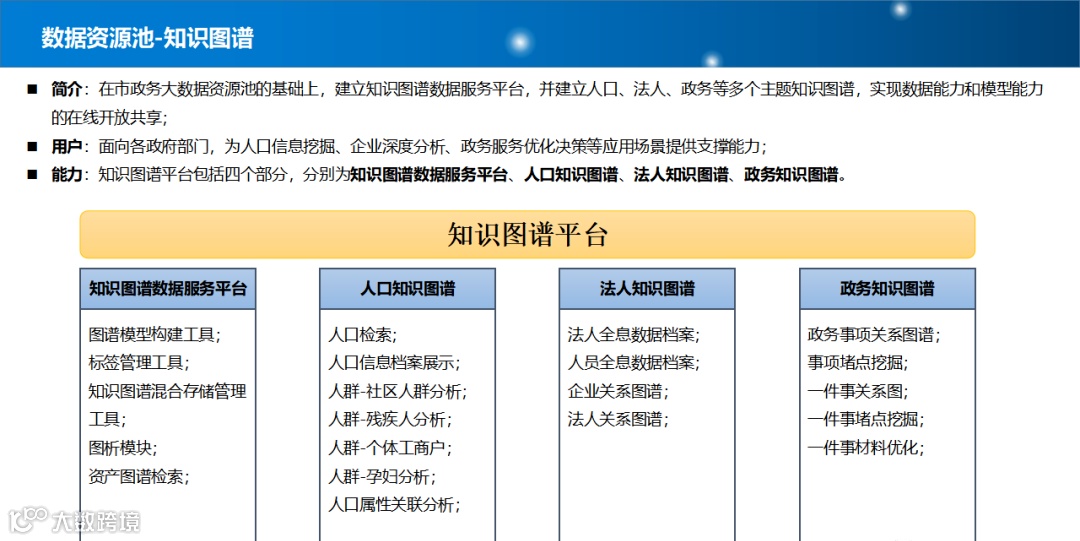Click the text 资产图谱检索;
The width and height of the screenshot is (1080, 541).
(x=139, y=476)
